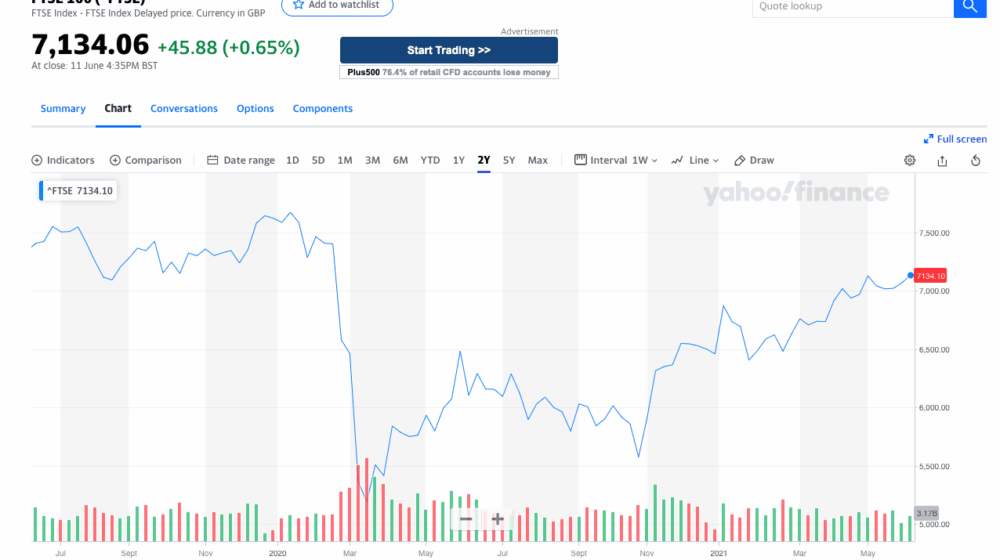Open the Date range picker

(x=240, y=160)
